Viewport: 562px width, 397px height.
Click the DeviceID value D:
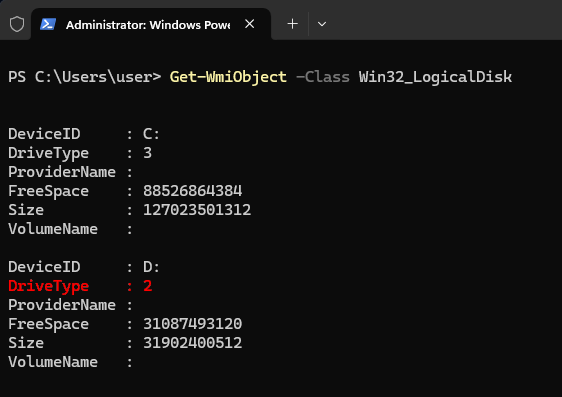(151, 267)
